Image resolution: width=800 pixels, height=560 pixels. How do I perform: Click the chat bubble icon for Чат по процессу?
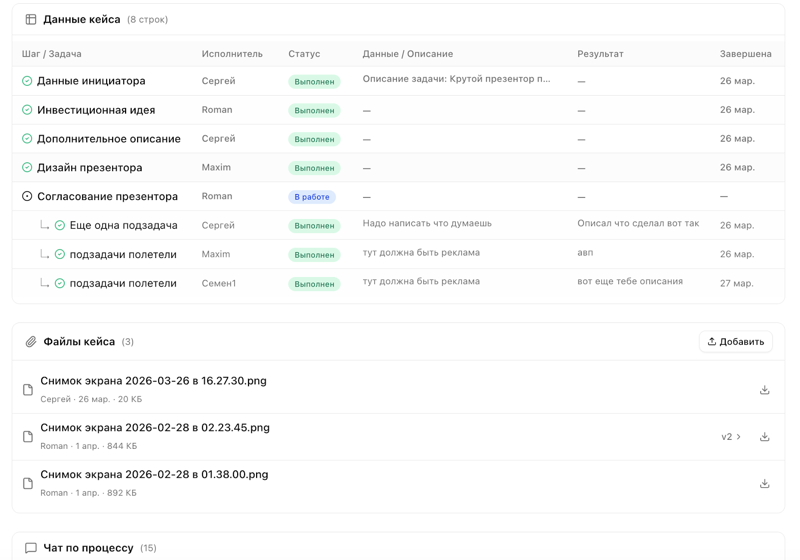(31, 548)
